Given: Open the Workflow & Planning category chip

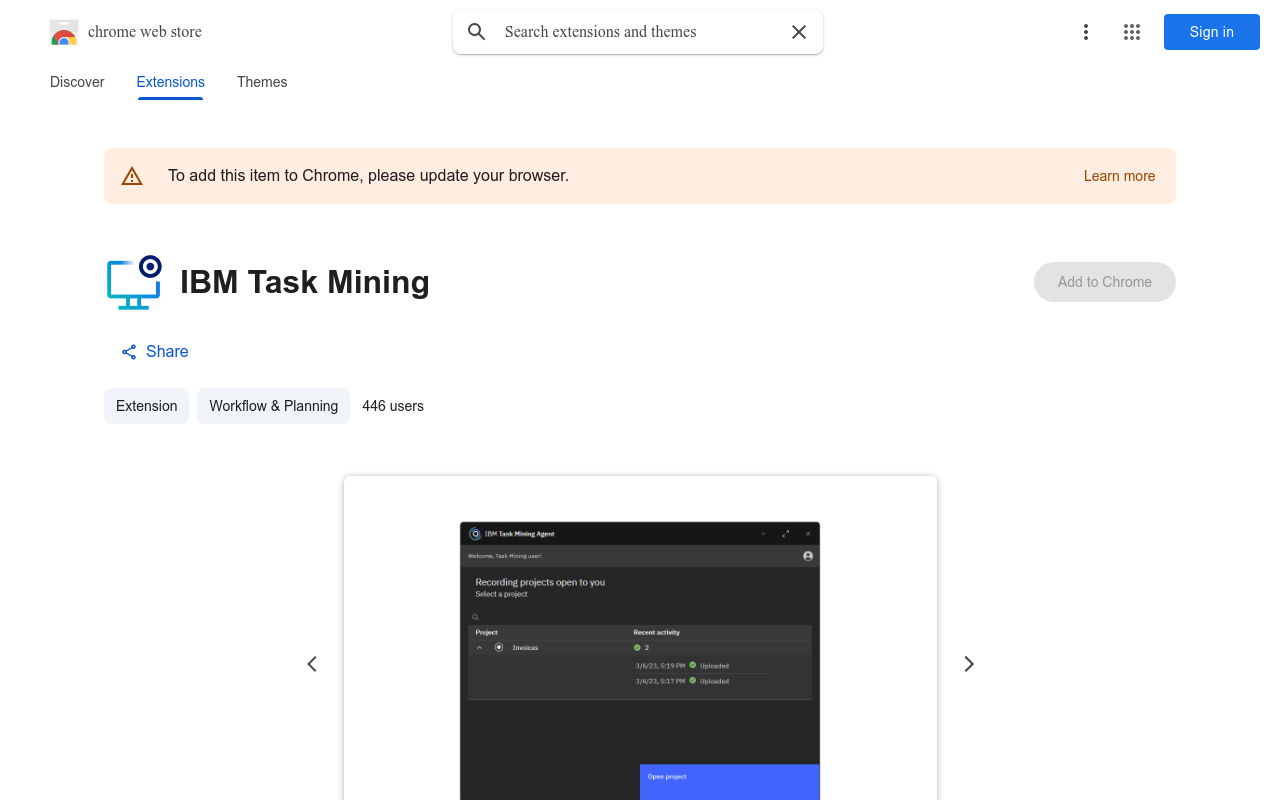Looking at the screenshot, I should pyautogui.click(x=273, y=406).
